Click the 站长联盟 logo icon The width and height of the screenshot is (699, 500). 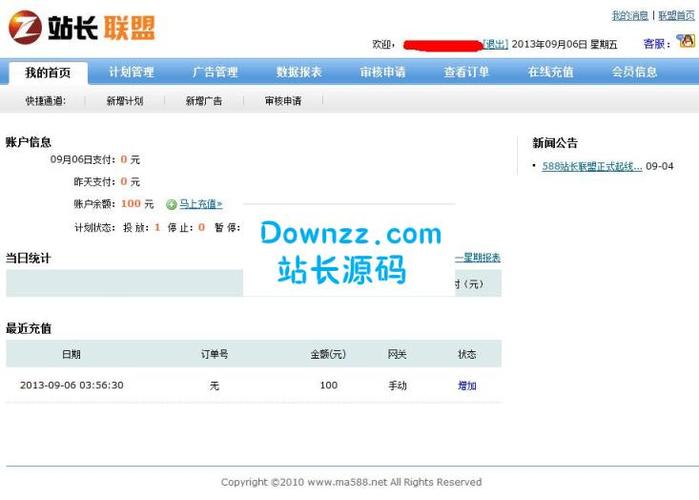[x=25, y=27]
